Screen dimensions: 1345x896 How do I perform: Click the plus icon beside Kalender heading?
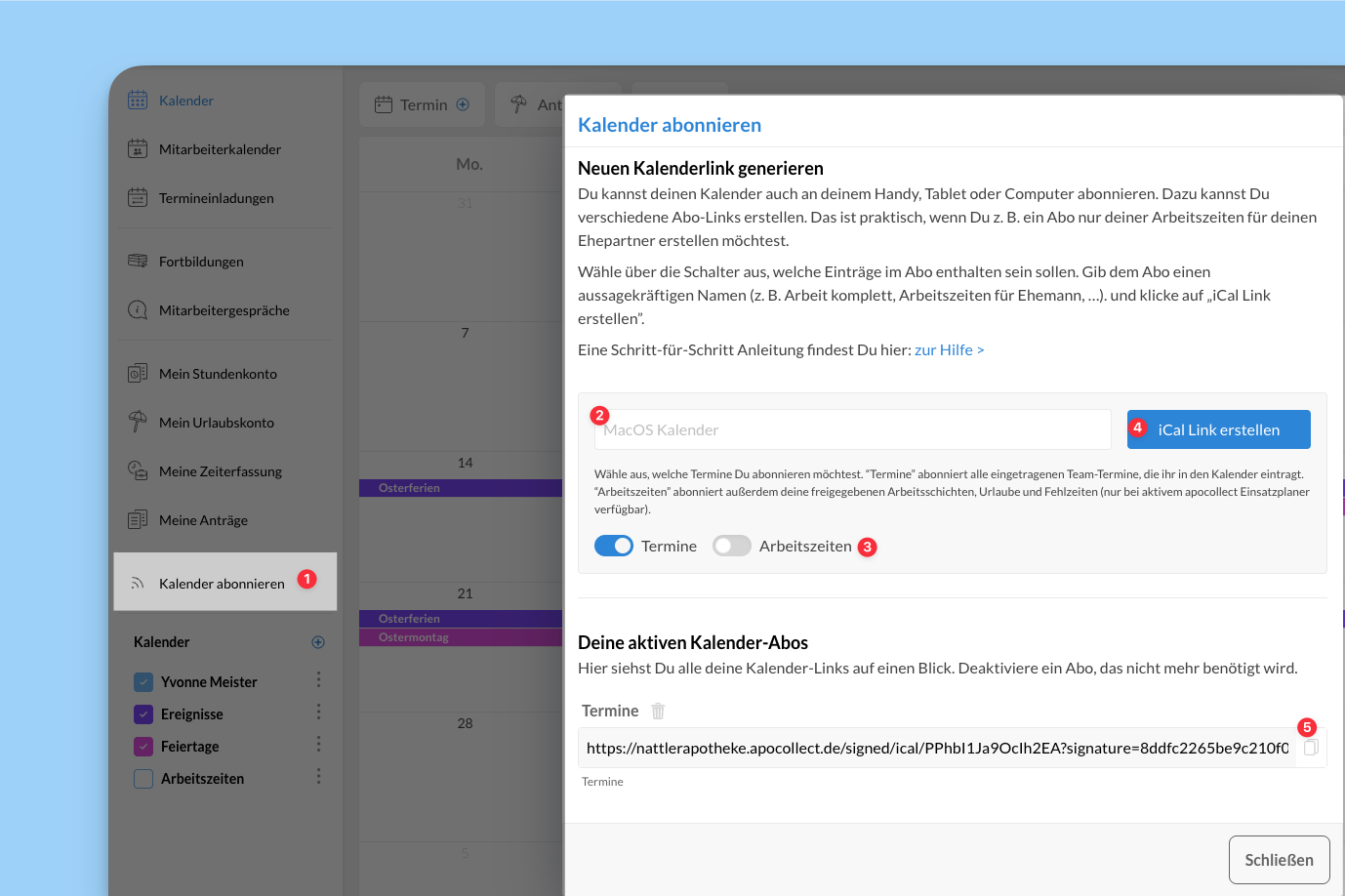[318, 642]
